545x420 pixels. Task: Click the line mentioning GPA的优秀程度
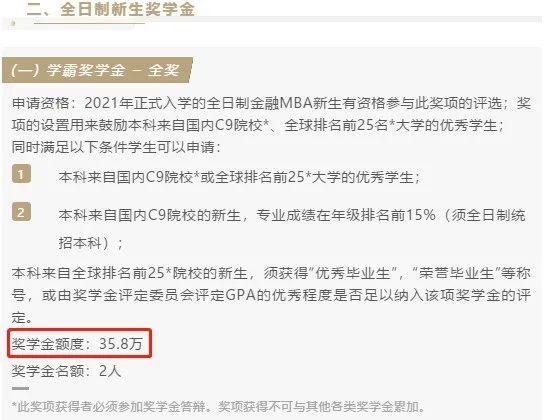coord(271,296)
